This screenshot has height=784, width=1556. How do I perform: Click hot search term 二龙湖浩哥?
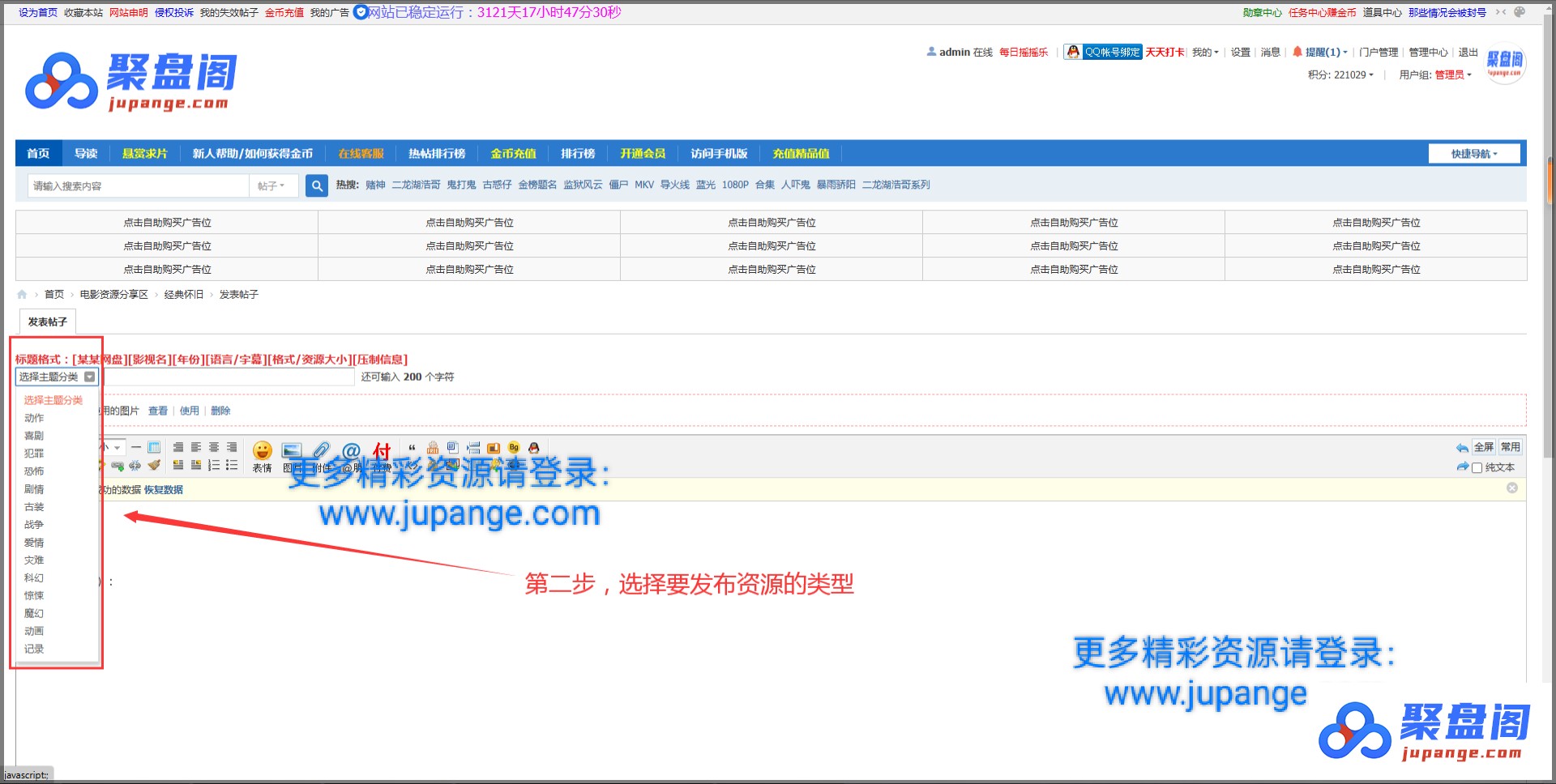pyautogui.click(x=417, y=185)
